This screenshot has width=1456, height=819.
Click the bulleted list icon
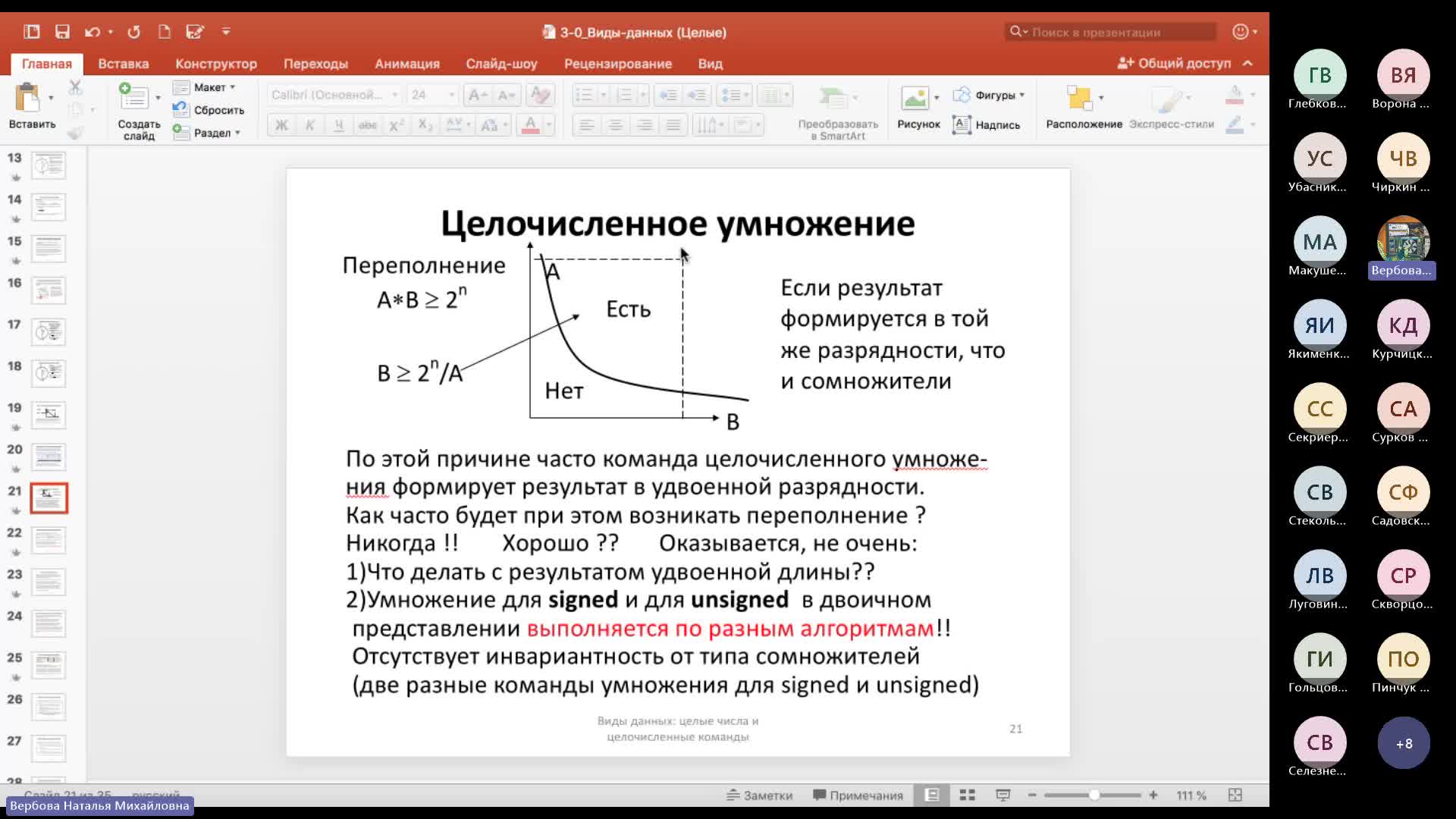(584, 95)
